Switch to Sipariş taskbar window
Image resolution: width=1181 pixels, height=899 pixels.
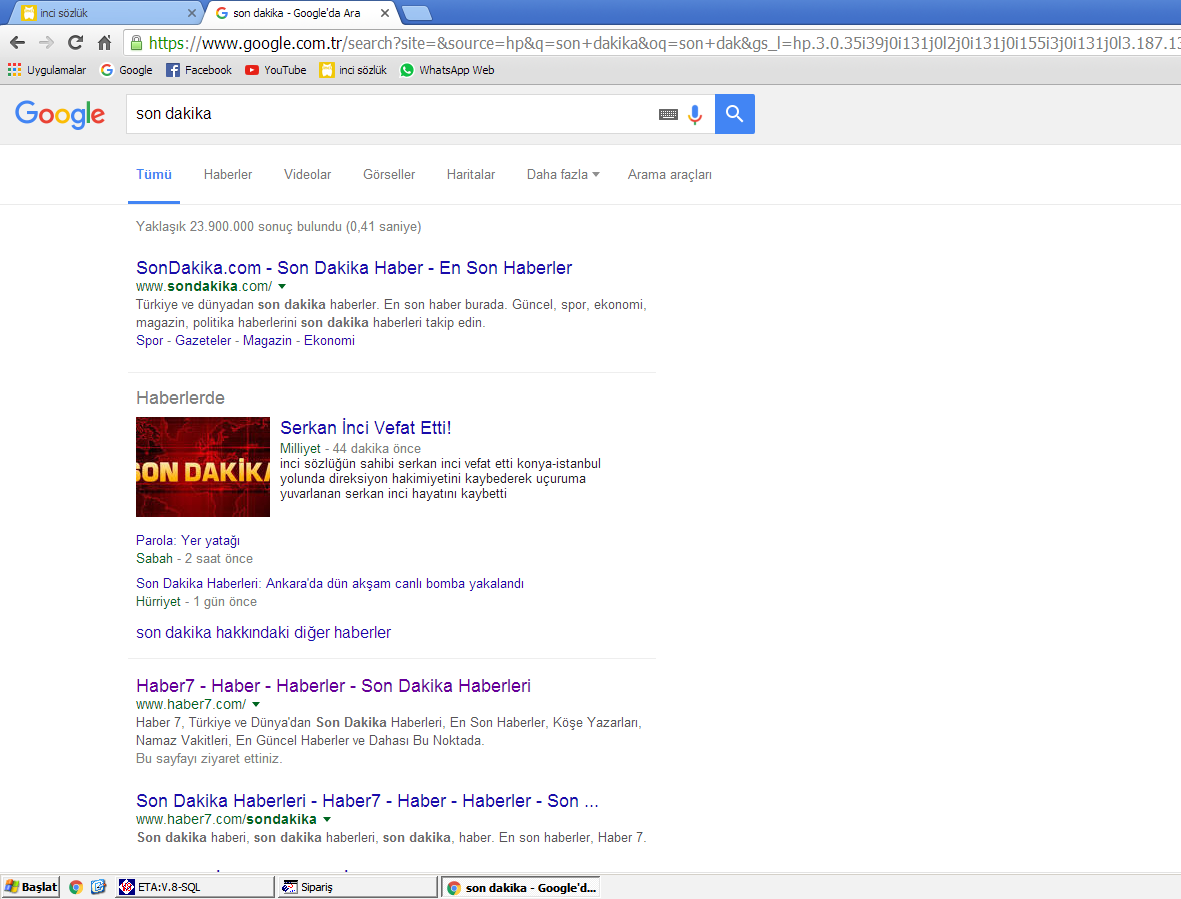(357, 887)
